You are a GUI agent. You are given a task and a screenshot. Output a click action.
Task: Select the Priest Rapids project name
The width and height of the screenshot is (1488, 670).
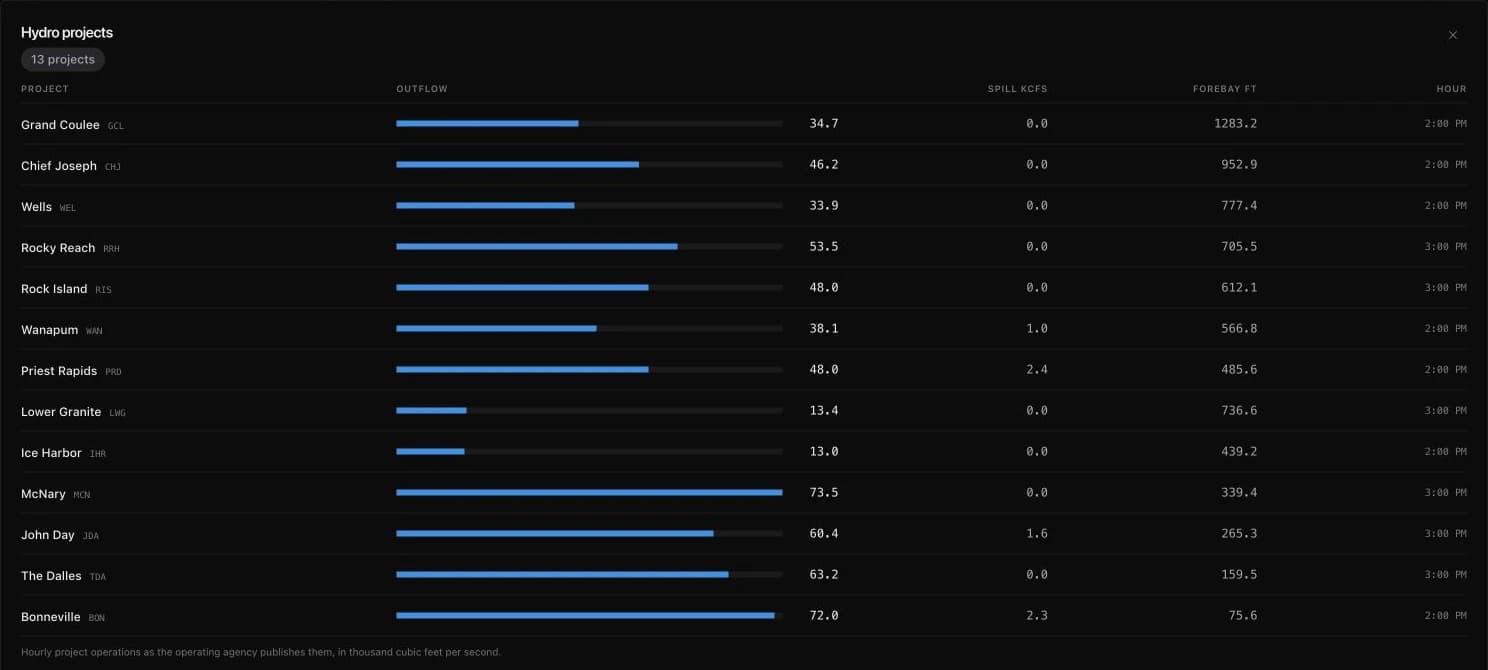tap(59, 371)
